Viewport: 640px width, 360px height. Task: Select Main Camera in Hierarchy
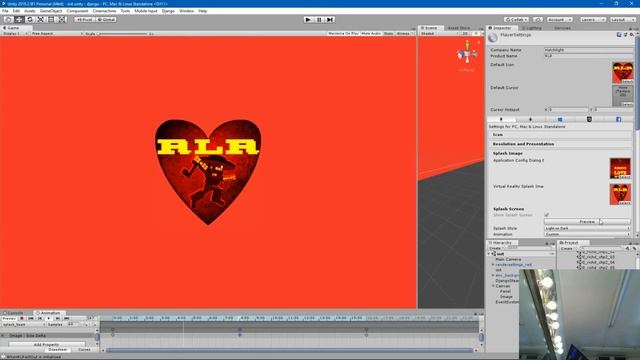[508, 259]
